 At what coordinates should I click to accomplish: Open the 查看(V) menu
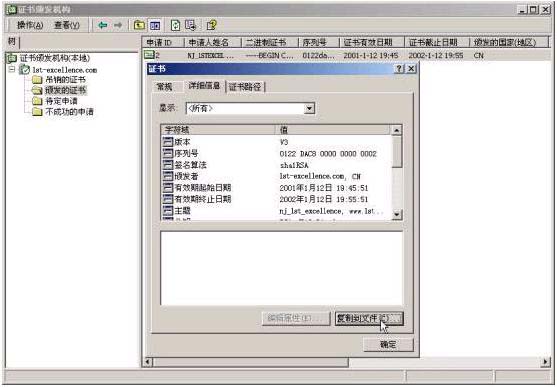point(66,25)
